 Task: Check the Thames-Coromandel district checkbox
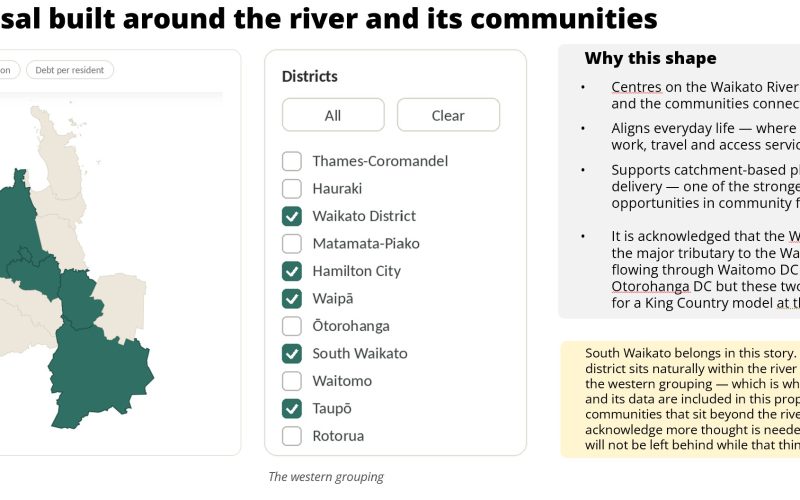(x=292, y=161)
